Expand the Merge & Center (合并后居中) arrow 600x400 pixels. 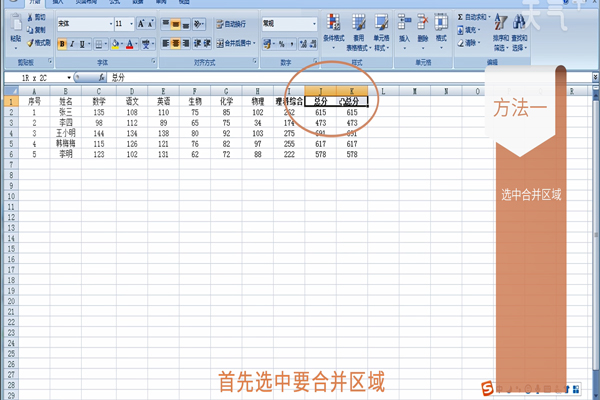point(254,43)
